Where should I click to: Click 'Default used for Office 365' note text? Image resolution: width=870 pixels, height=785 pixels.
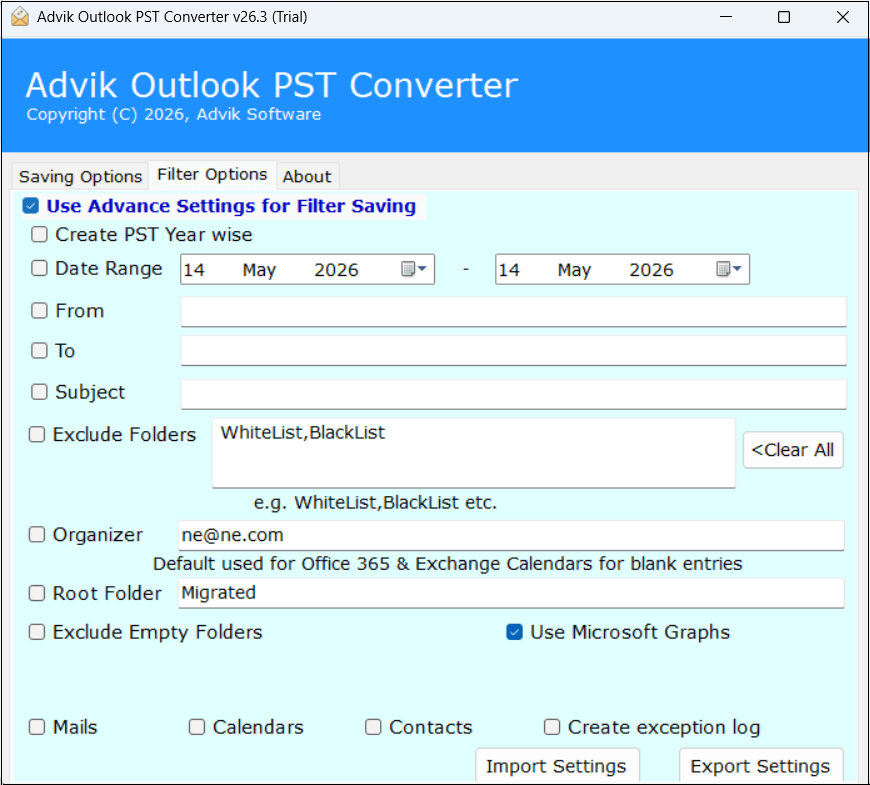point(447,564)
